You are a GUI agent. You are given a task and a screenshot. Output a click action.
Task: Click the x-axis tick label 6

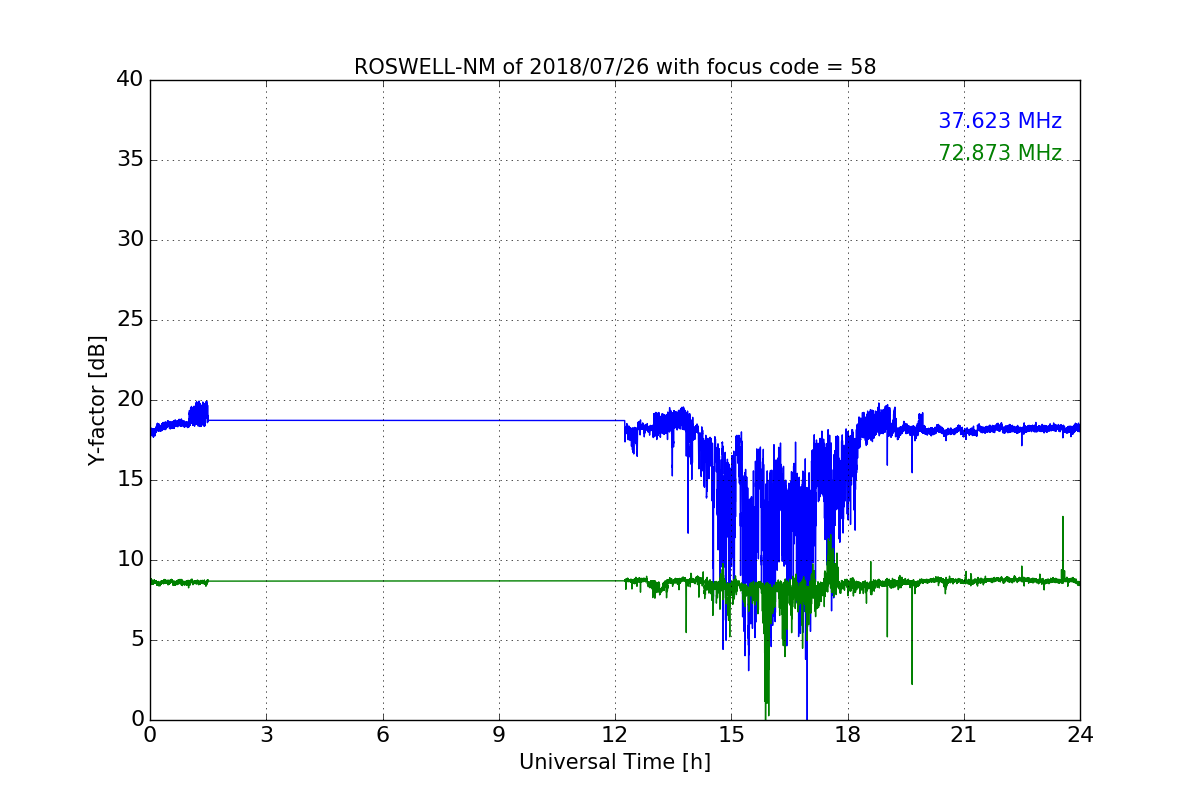point(382,734)
